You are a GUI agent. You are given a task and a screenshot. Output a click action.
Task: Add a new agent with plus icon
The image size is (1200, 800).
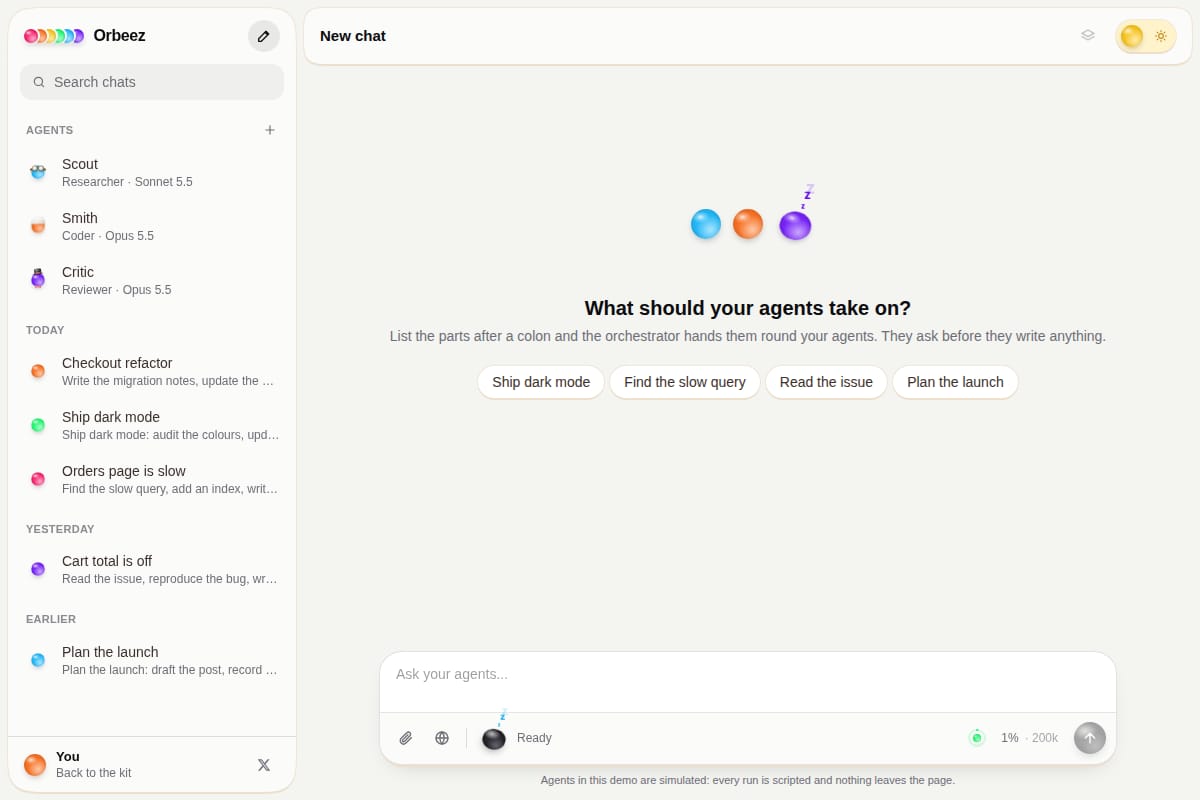270,130
